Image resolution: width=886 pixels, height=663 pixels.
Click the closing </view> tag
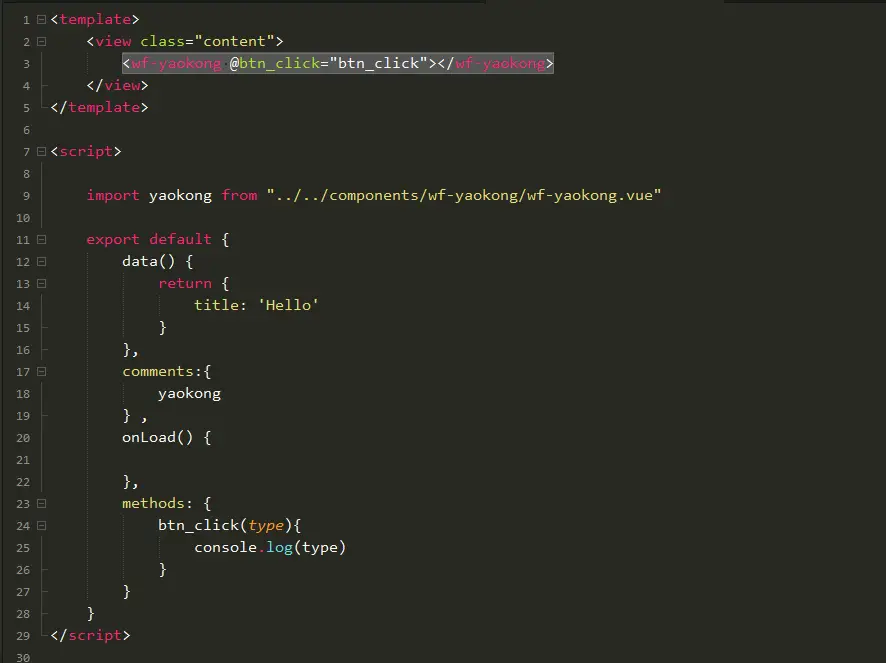click(x=118, y=85)
